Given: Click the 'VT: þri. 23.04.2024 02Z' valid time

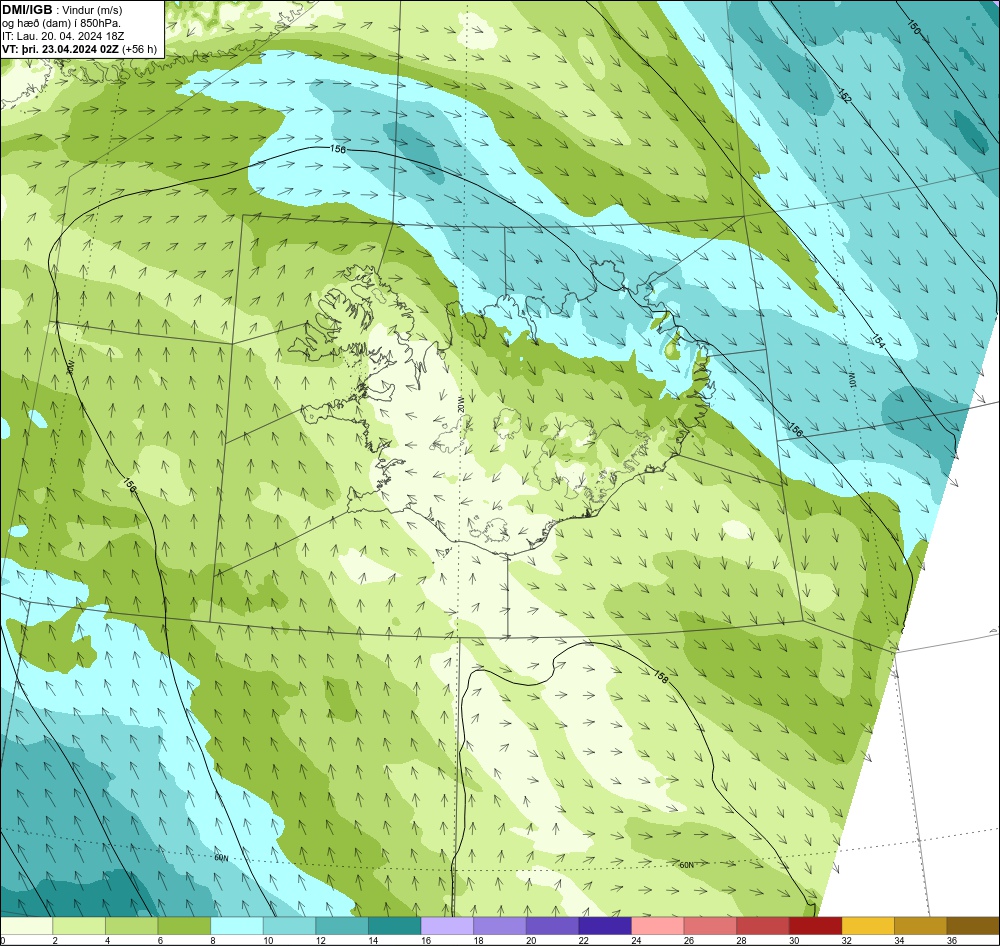Looking at the screenshot, I should 61,48.
